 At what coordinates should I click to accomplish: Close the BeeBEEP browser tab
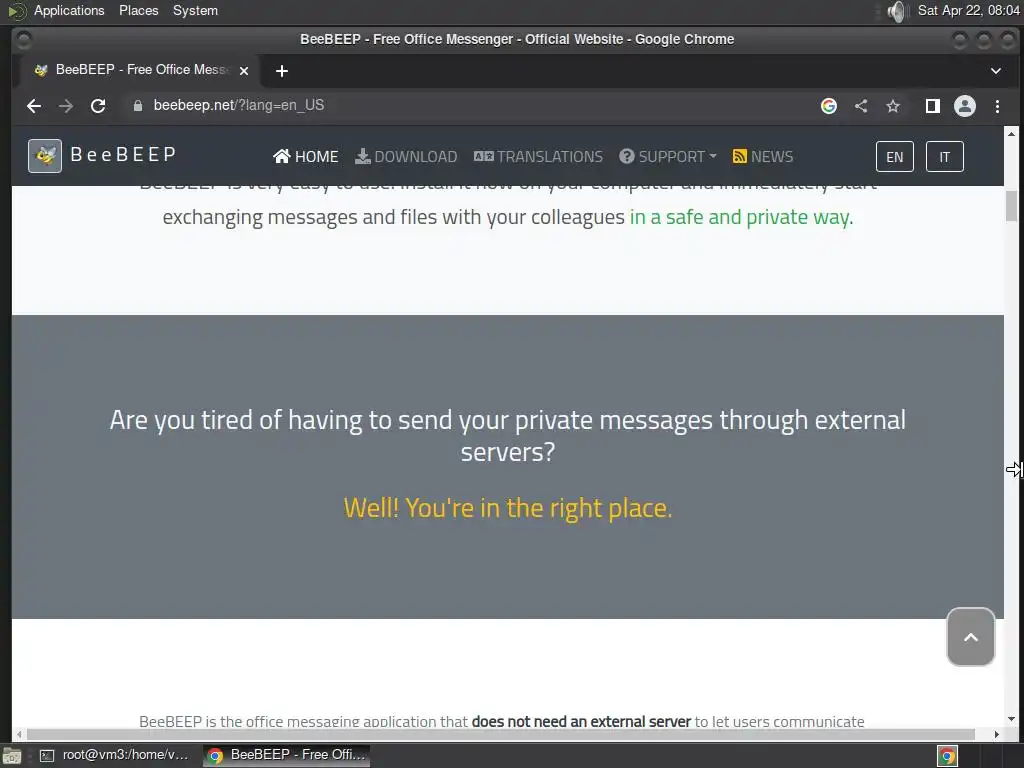coord(244,71)
